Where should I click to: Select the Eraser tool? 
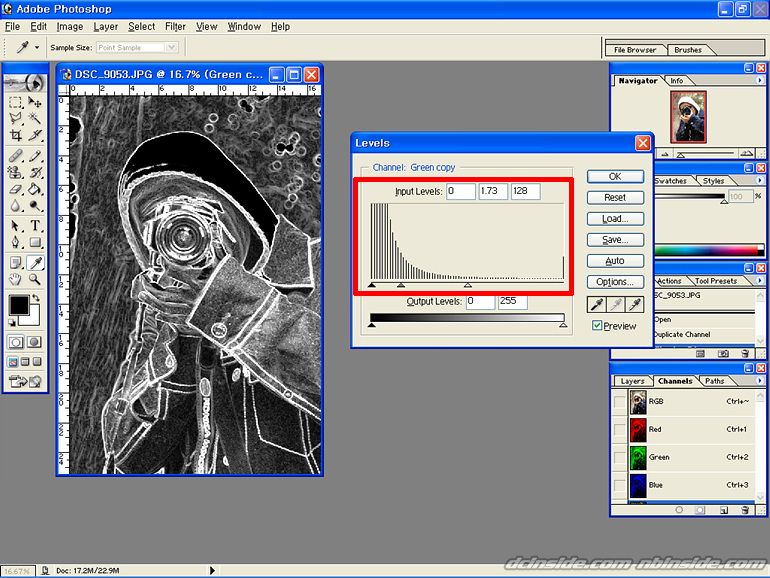15,189
